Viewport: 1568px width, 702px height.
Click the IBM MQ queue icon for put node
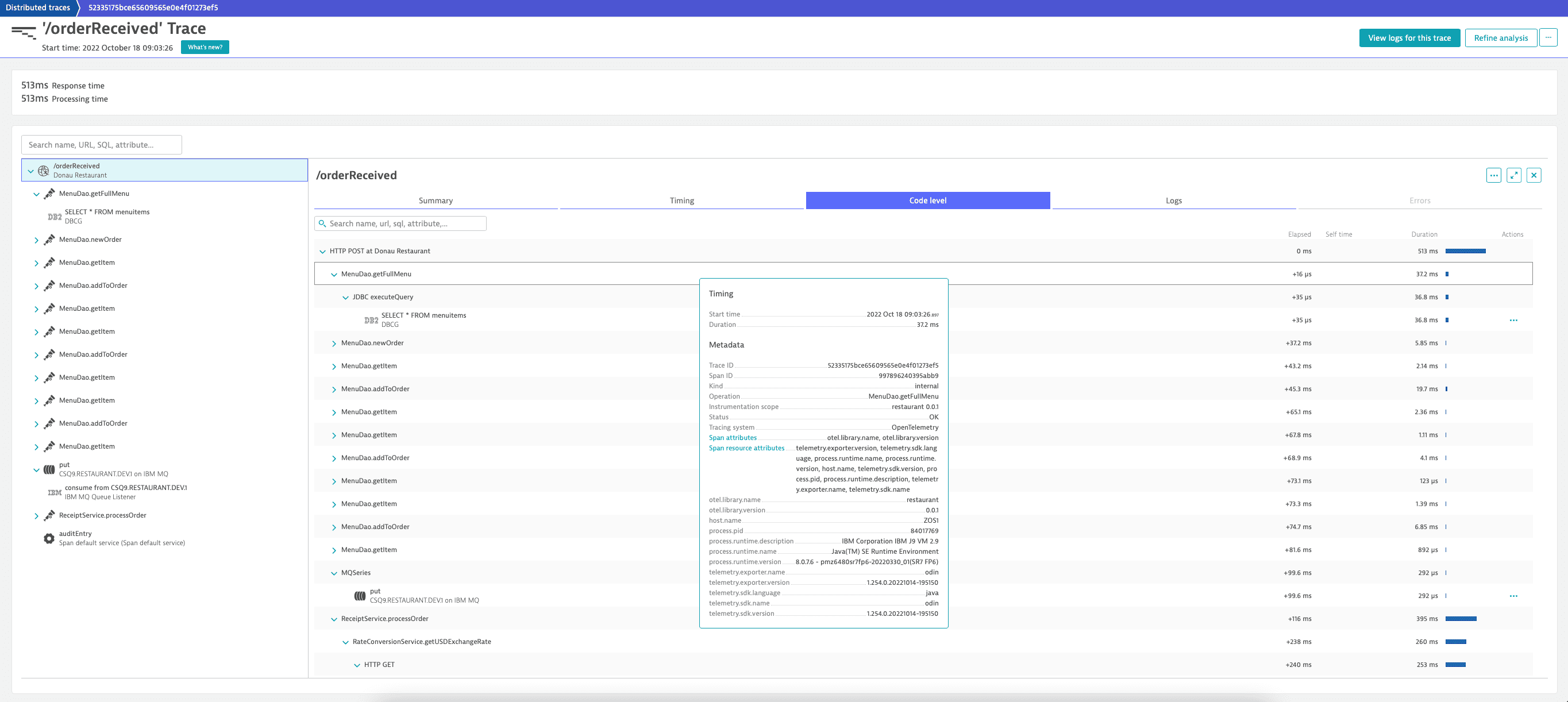pyautogui.click(x=49, y=469)
